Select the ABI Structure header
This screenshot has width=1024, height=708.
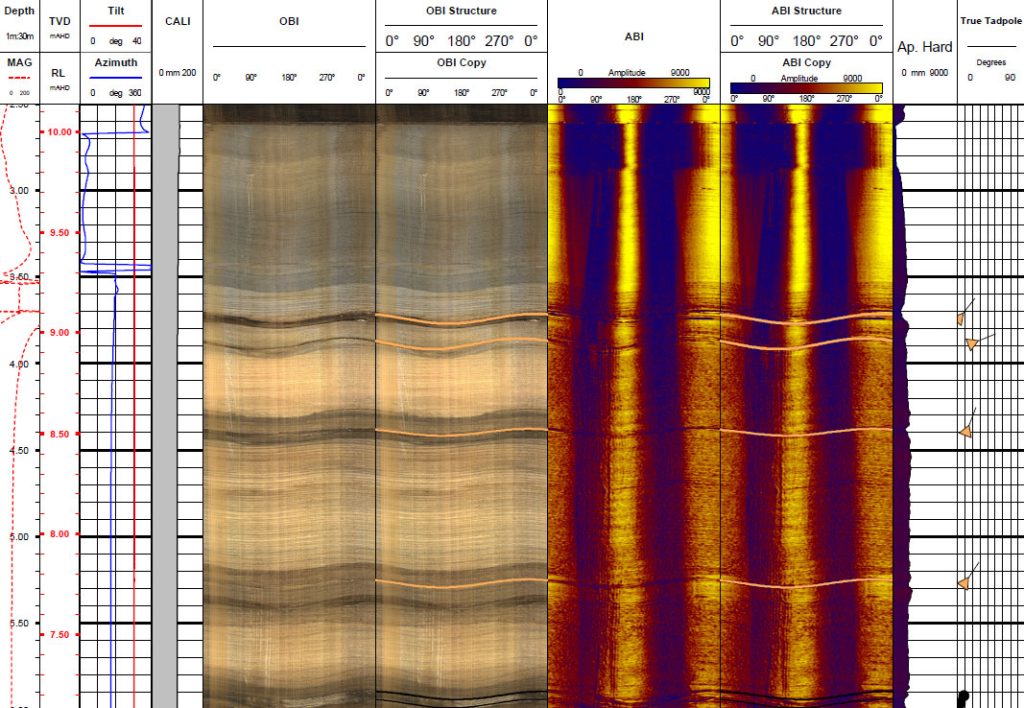coord(806,10)
